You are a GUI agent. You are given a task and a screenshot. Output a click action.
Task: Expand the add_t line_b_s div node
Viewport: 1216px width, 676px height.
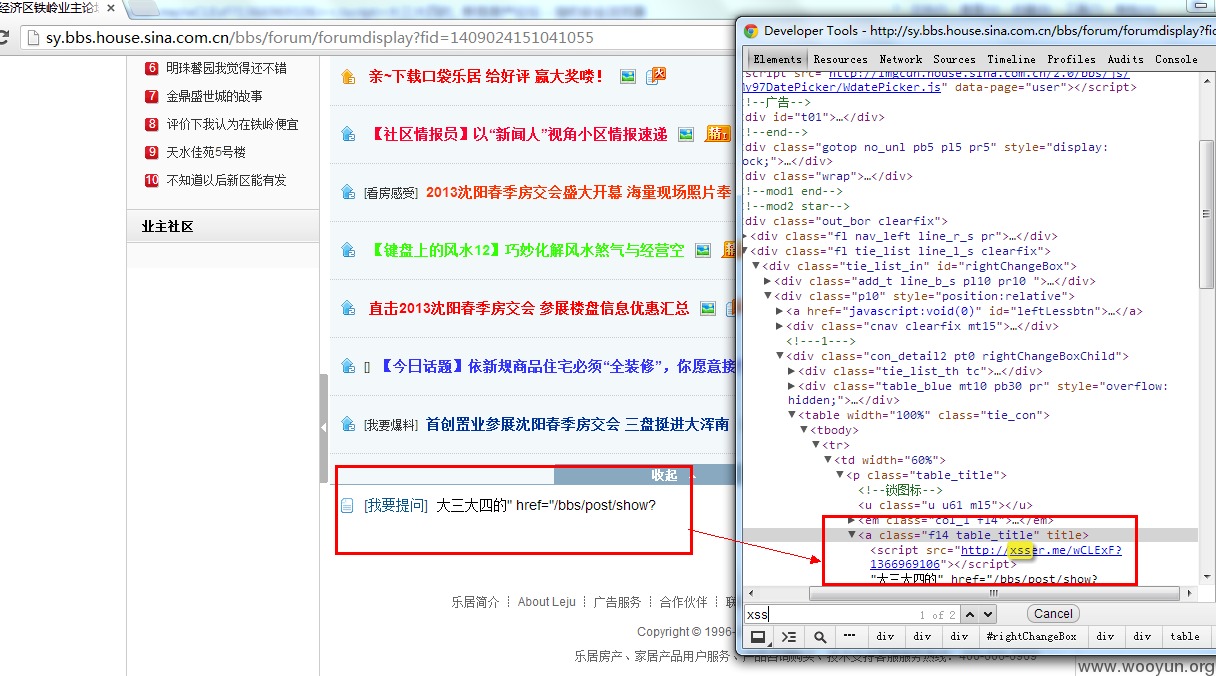pyautogui.click(x=768, y=282)
